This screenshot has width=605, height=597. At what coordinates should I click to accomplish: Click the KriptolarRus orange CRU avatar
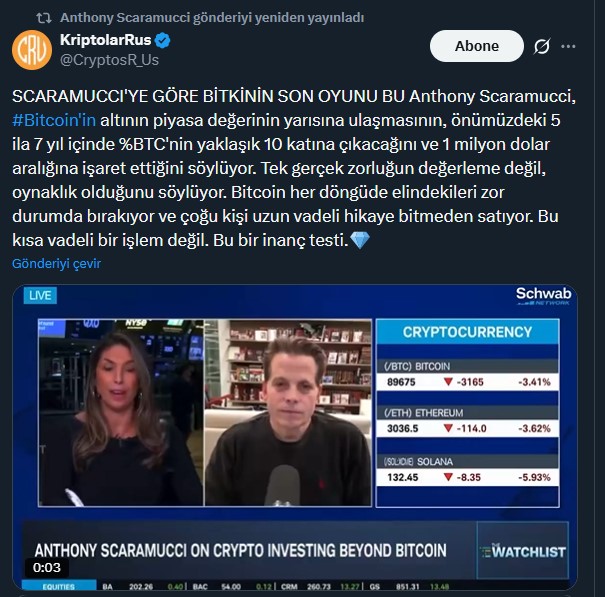(x=32, y=50)
